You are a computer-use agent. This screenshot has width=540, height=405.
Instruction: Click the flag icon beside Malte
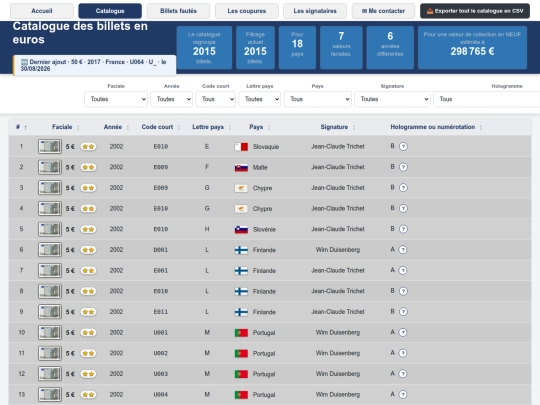[241, 167]
